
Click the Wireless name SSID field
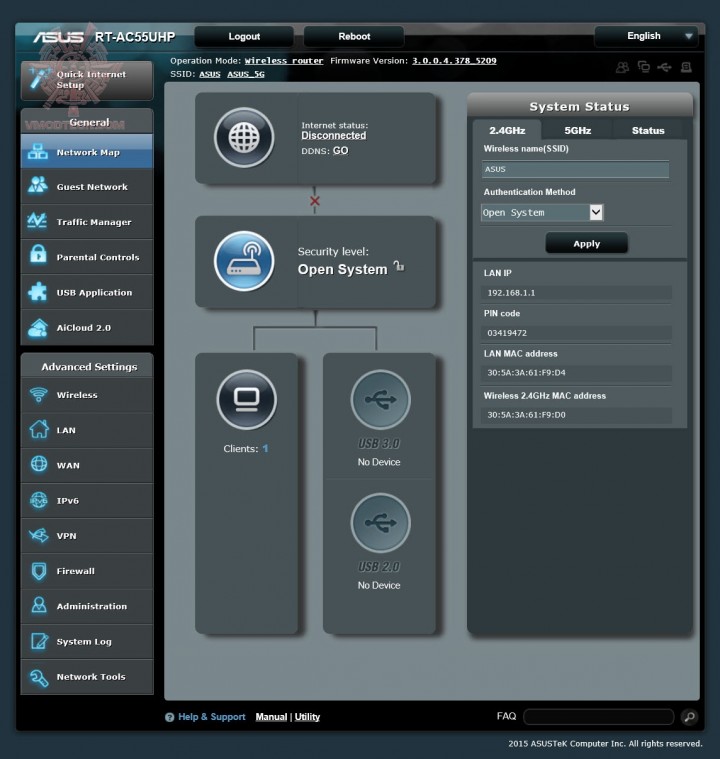coord(575,169)
